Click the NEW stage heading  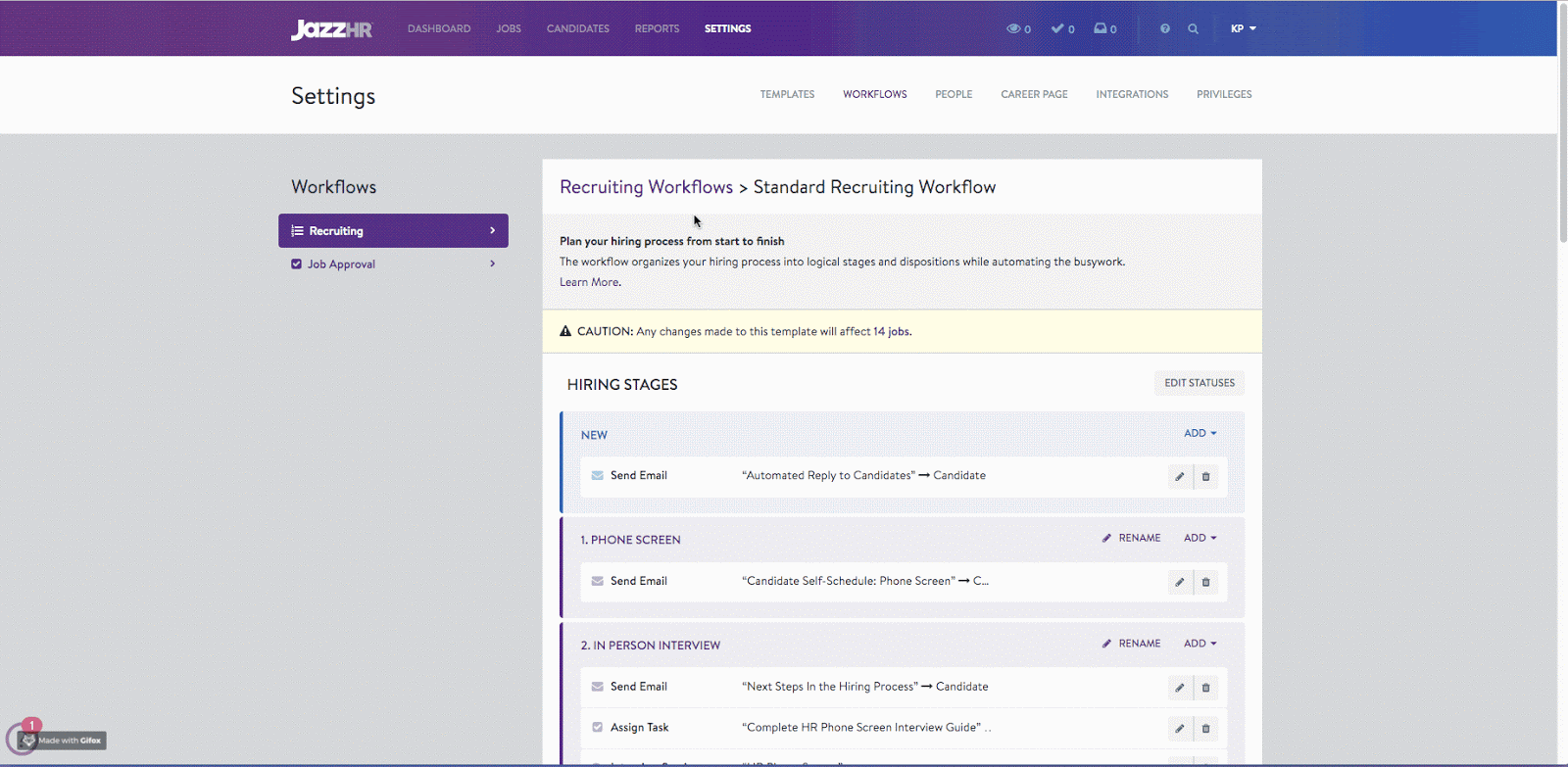[594, 435]
